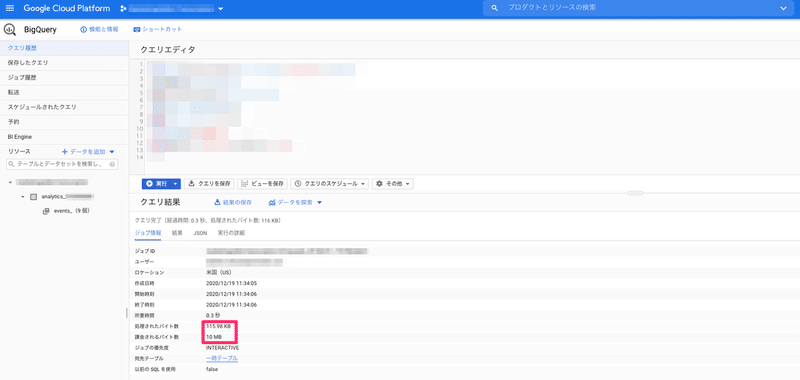Viewport: 800px width, 380px height.
Task: Open その他 more options dropdown
Action: (392, 184)
